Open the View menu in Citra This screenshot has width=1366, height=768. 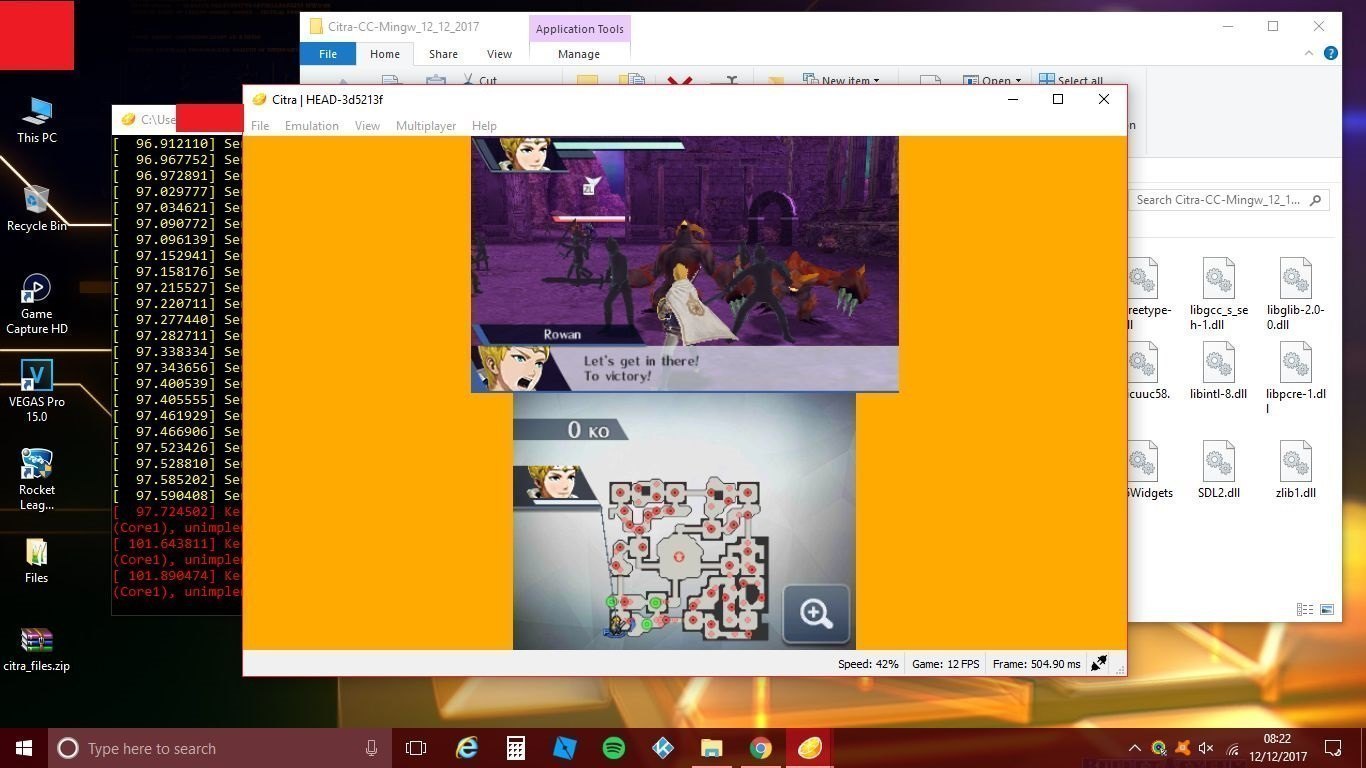367,126
